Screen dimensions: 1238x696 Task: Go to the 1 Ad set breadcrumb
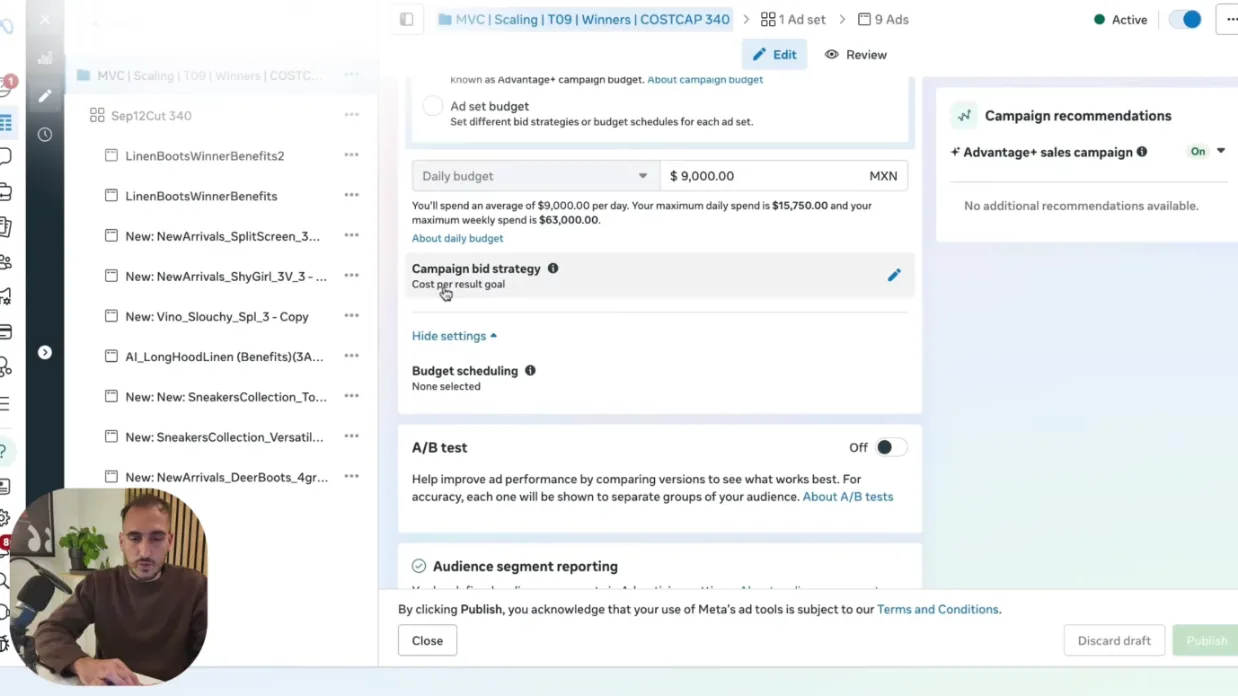point(793,19)
